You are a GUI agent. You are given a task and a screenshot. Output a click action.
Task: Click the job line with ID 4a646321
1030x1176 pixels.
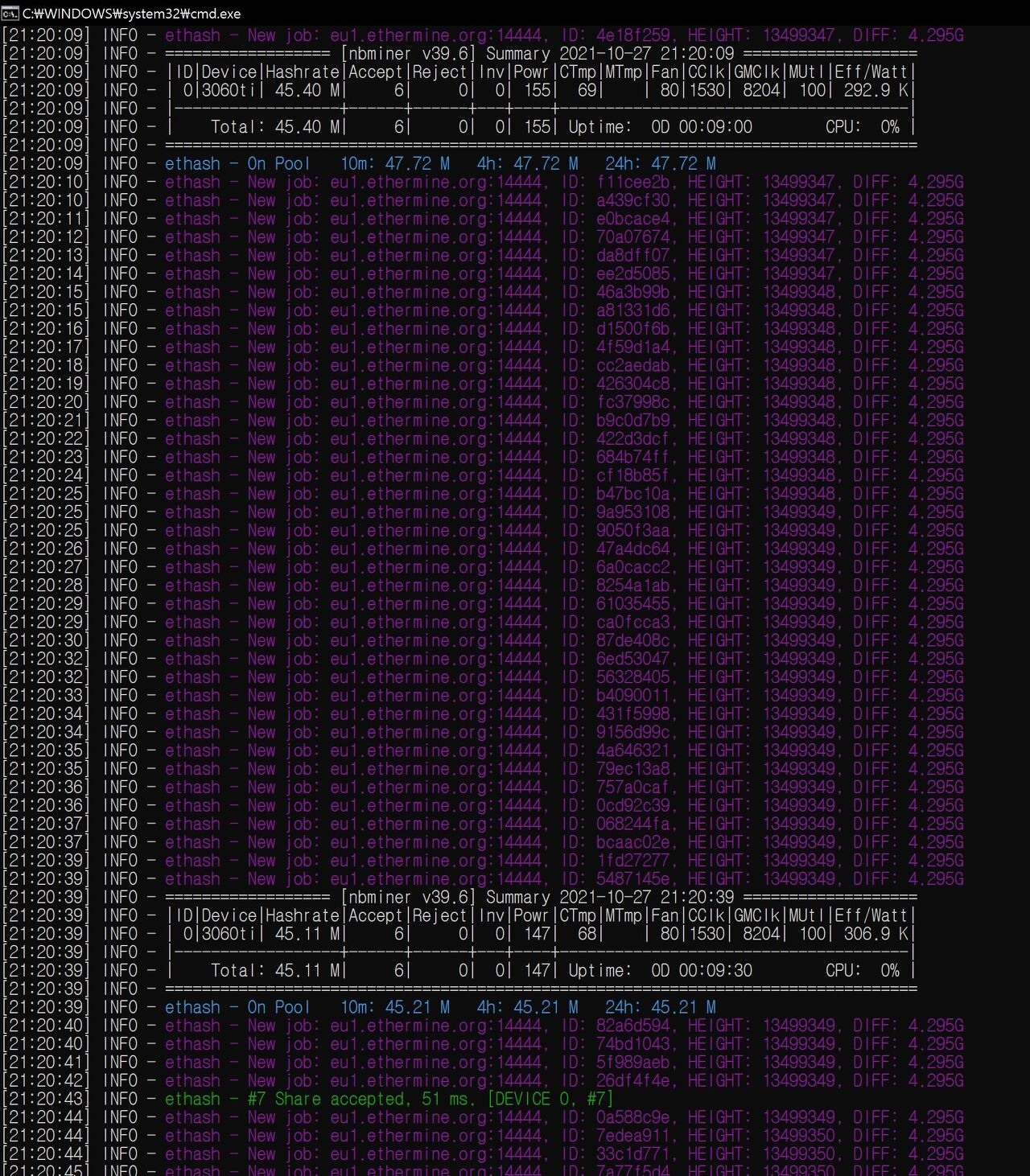pos(483,750)
